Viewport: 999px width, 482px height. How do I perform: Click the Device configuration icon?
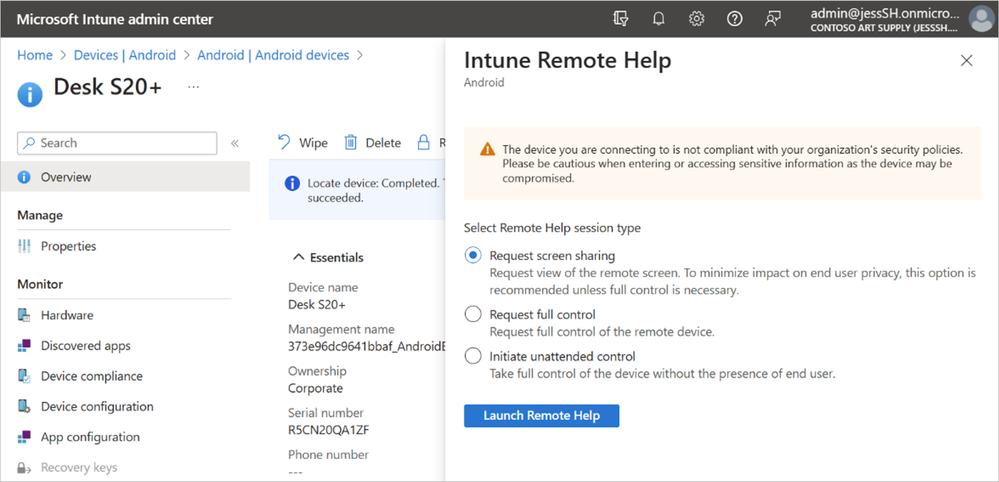point(24,406)
